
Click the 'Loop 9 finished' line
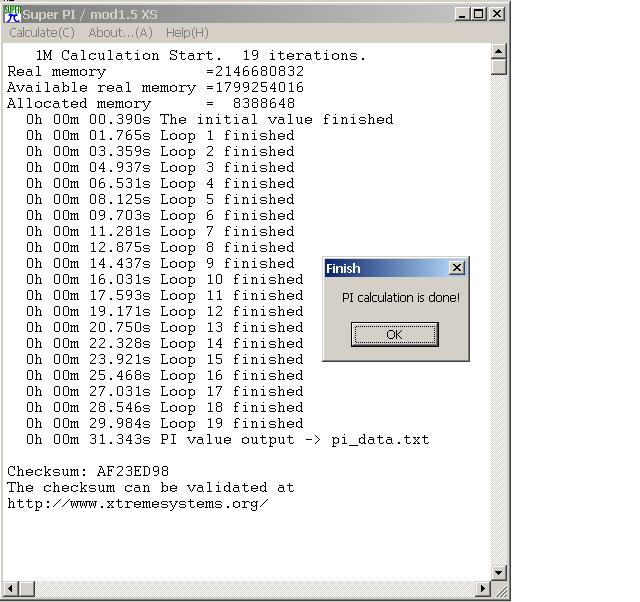coord(160,263)
